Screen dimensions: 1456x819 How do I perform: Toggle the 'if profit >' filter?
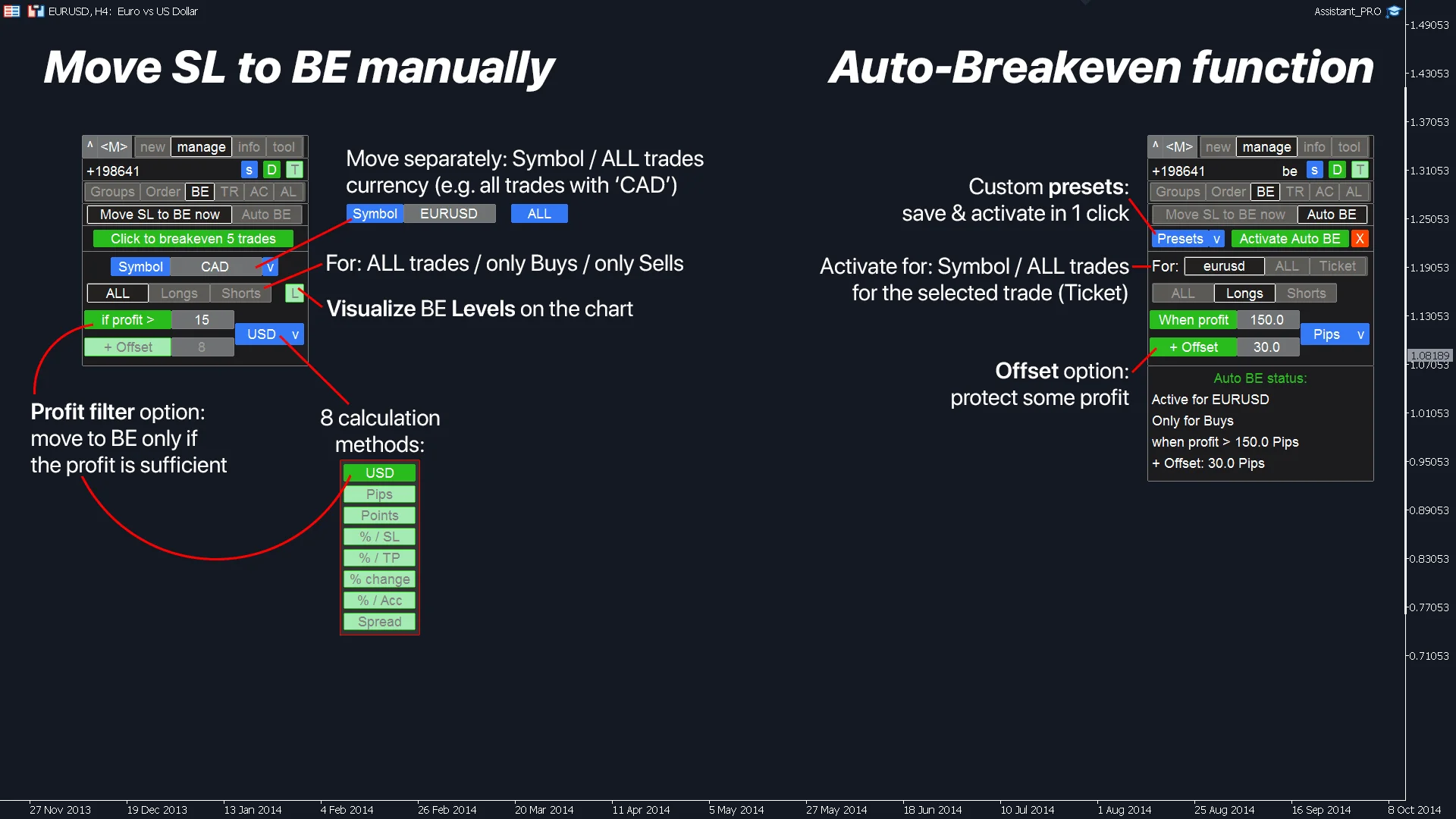127,320
